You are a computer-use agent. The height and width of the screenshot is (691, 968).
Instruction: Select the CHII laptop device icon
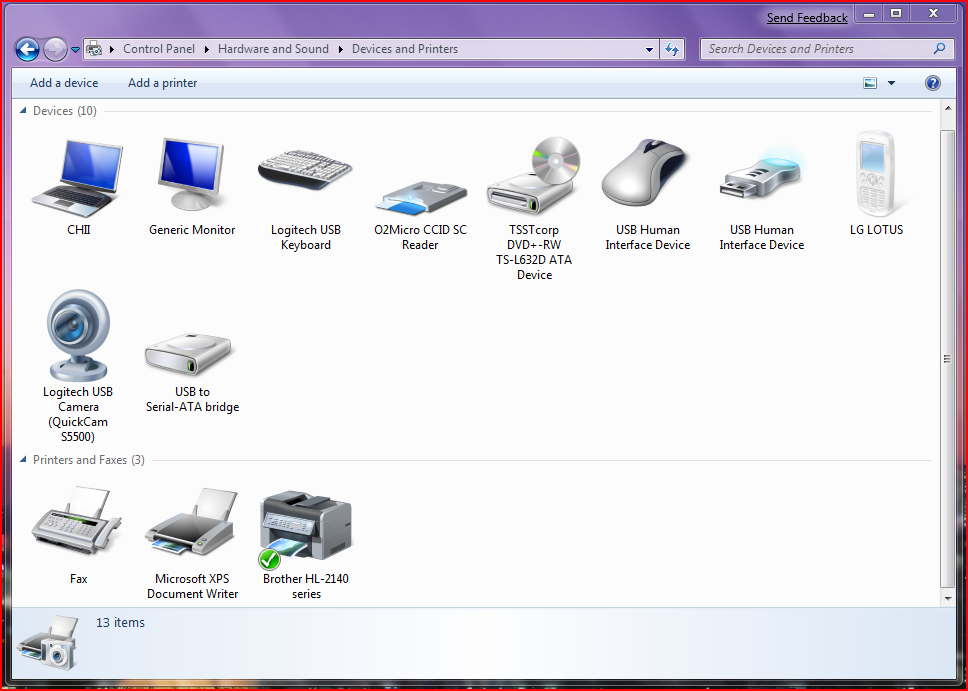point(78,177)
